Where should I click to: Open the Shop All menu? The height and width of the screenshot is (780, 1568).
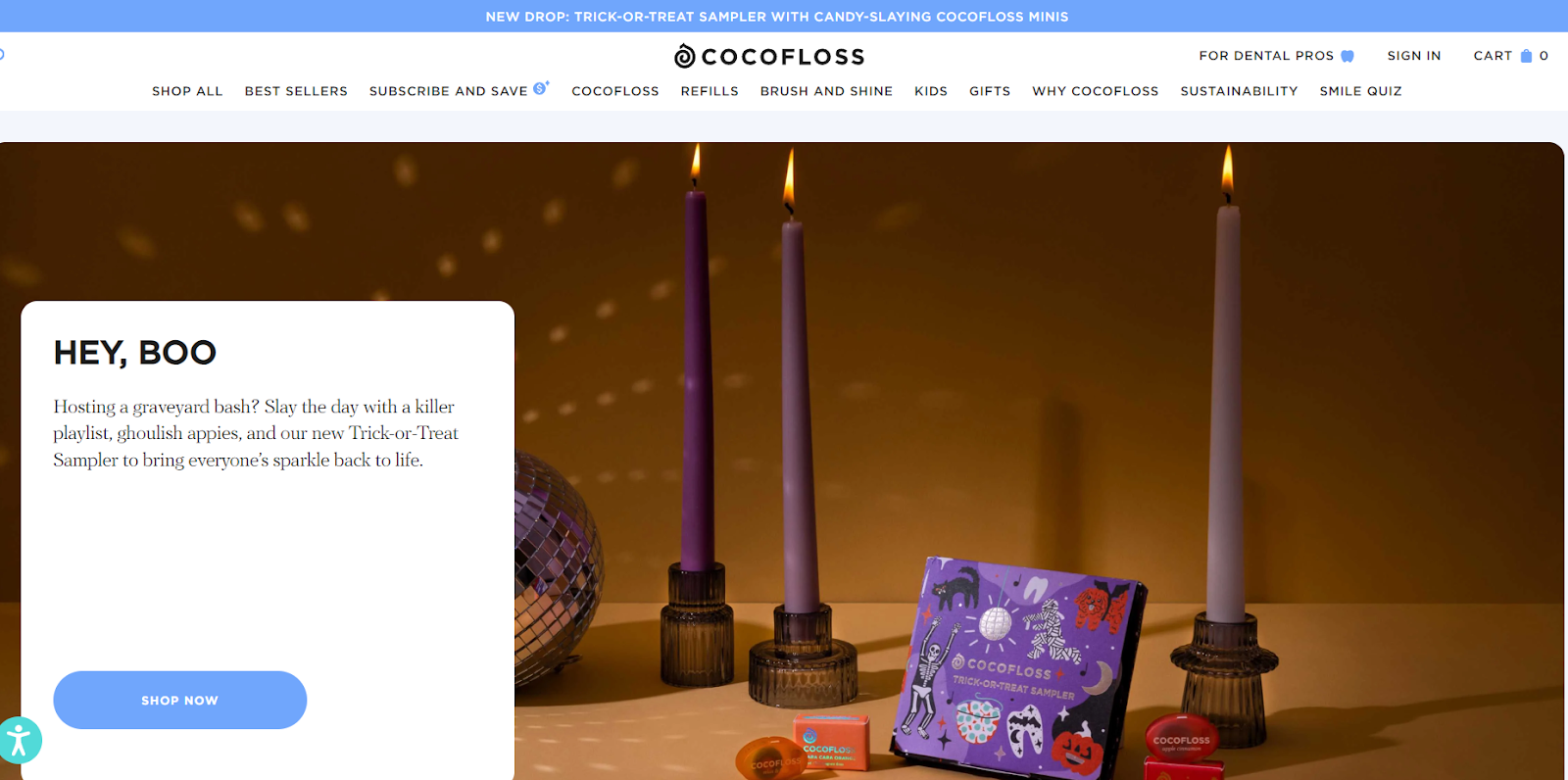click(187, 91)
